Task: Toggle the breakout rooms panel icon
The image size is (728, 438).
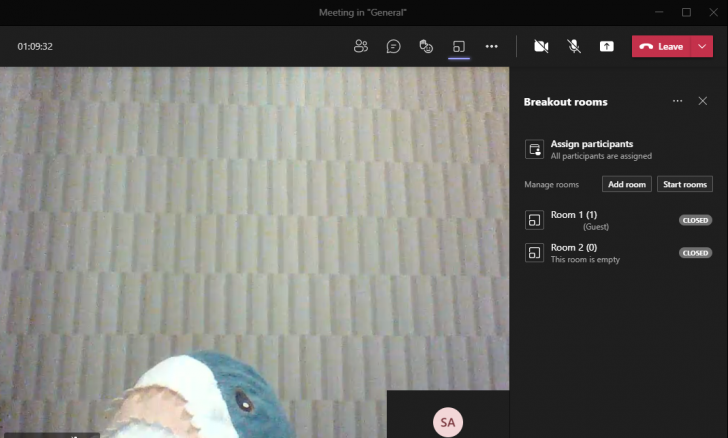Action: coord(459,46)
